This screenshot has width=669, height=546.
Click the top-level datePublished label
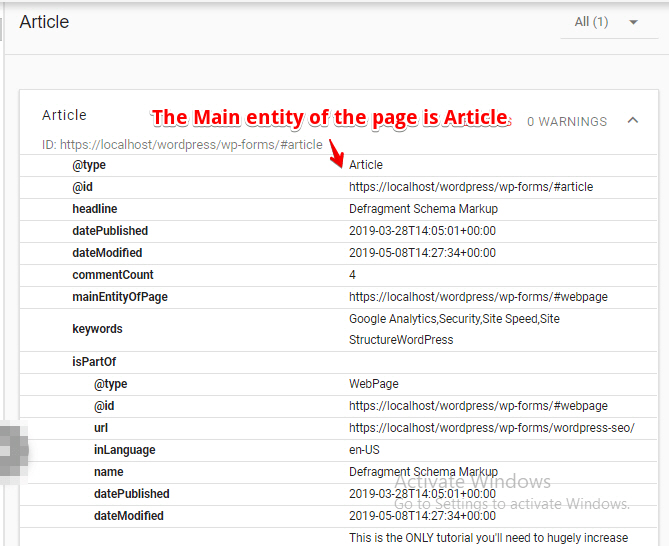[x=110, y=231]
